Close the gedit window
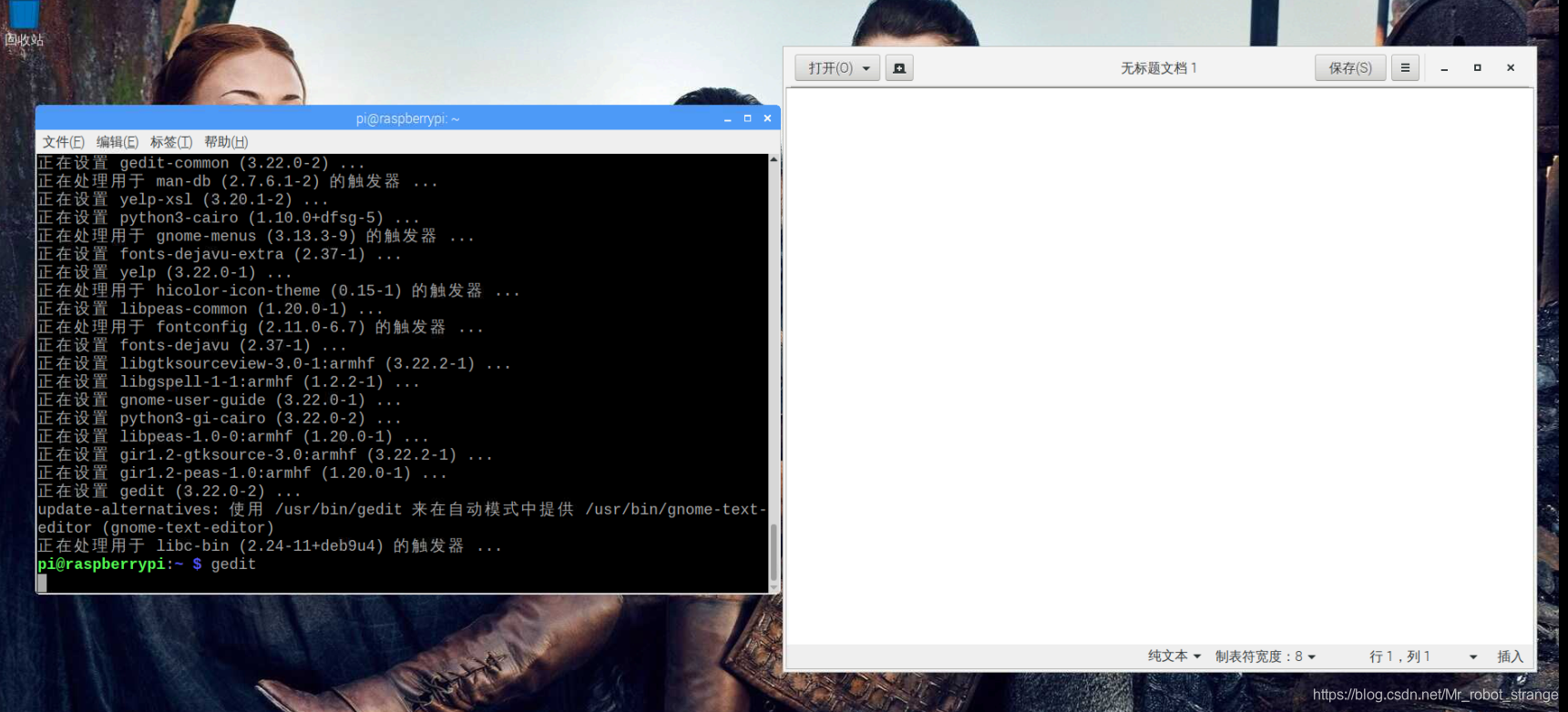The width and height of the screenshot is (1568, 712). (1511, 68)
